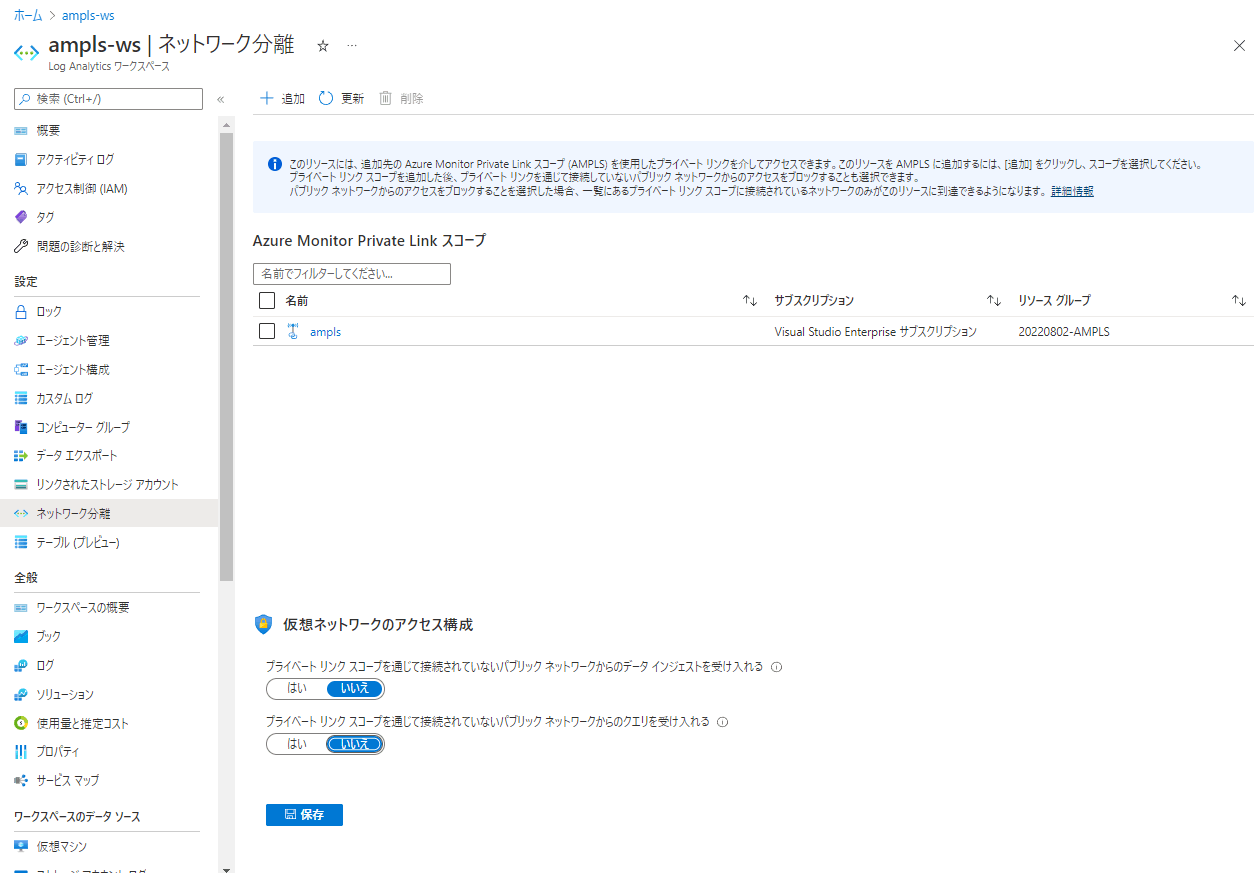Click the ワークスペースの概要 icon
1260x873 pixels.
click(x=21, y=608)
